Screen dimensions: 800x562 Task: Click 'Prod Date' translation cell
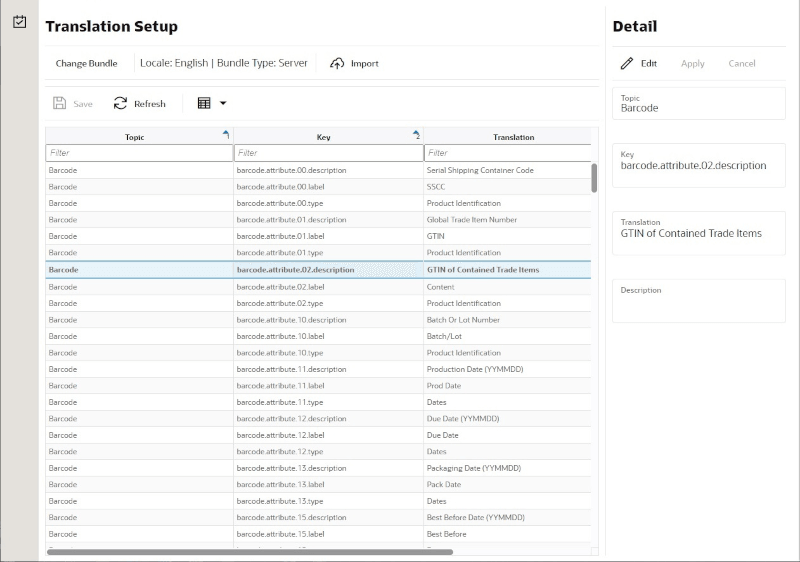(507, 386)
